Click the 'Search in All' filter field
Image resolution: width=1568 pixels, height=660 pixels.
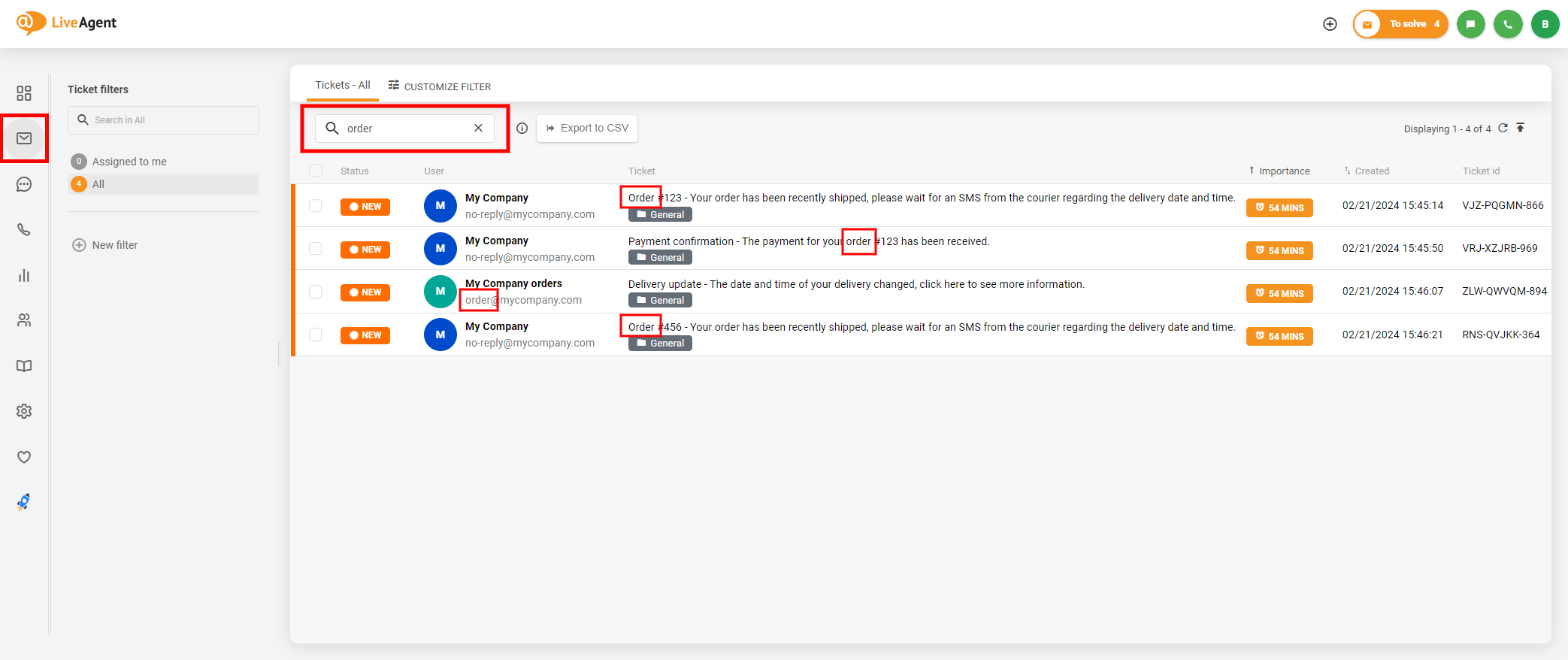tap(164, 120)
